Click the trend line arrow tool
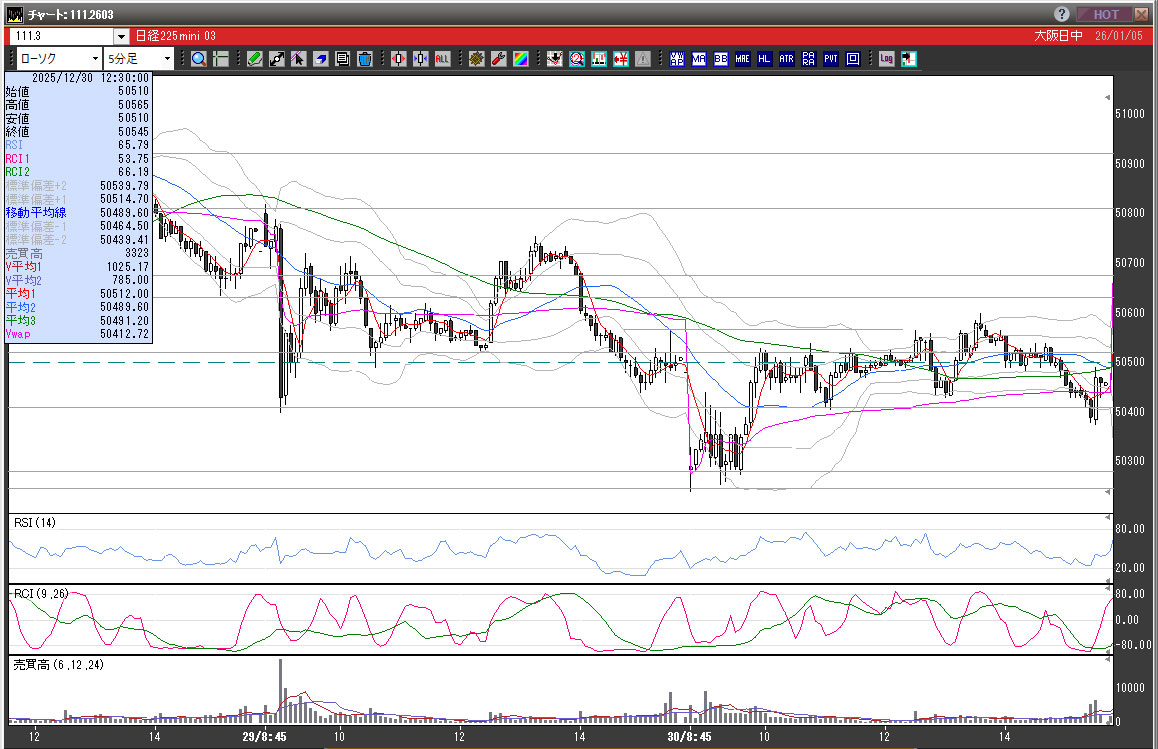1158x749 pixels. [x=277, y=59]
